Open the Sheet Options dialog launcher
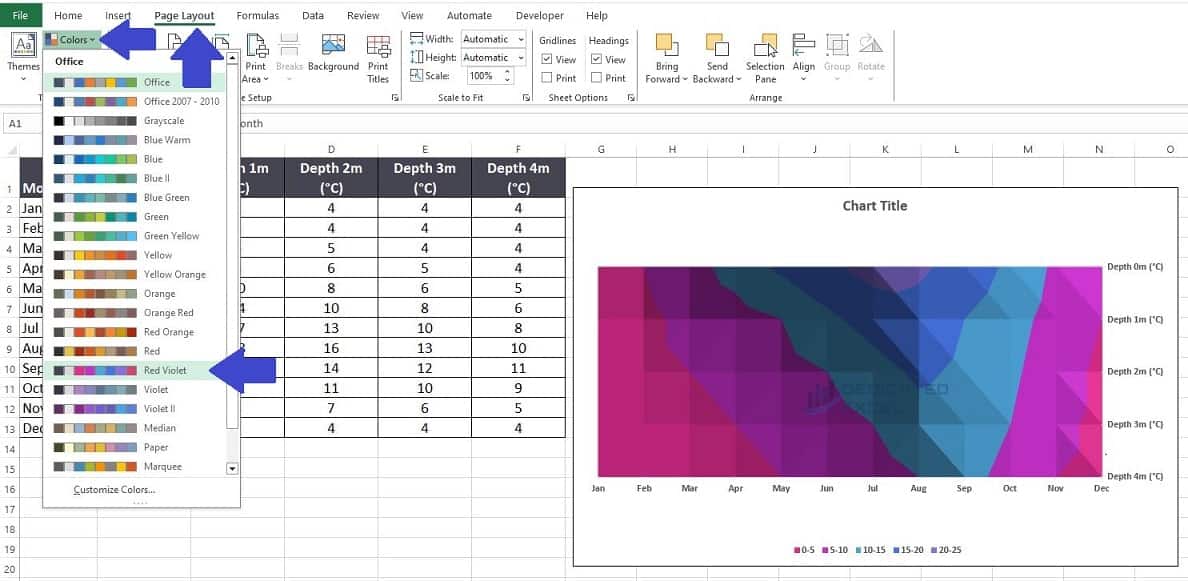The width and height of the screenshot is (1188, 581). 631,97
